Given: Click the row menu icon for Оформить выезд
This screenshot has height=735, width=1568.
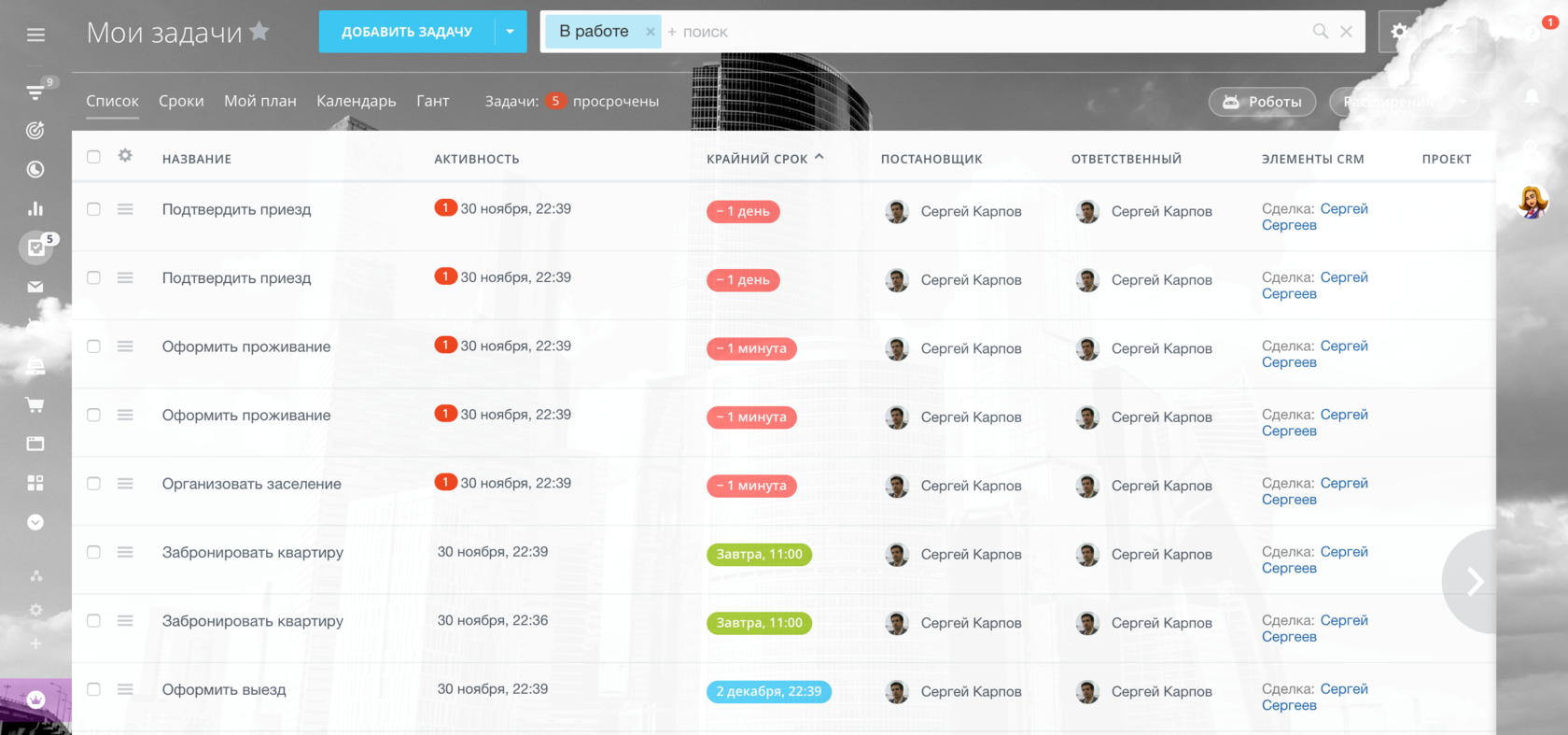Looking at the screenshot, I should (125, 689).
